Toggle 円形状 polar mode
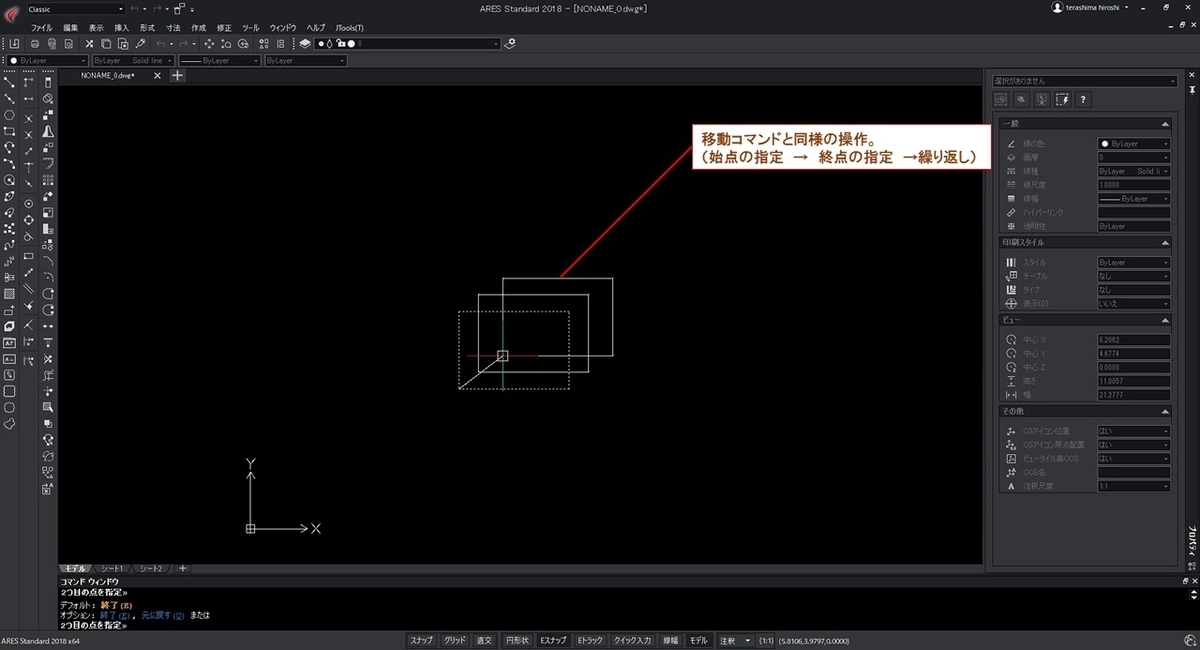The height and width of the screenshot is (650, 1200). point(517,640)
